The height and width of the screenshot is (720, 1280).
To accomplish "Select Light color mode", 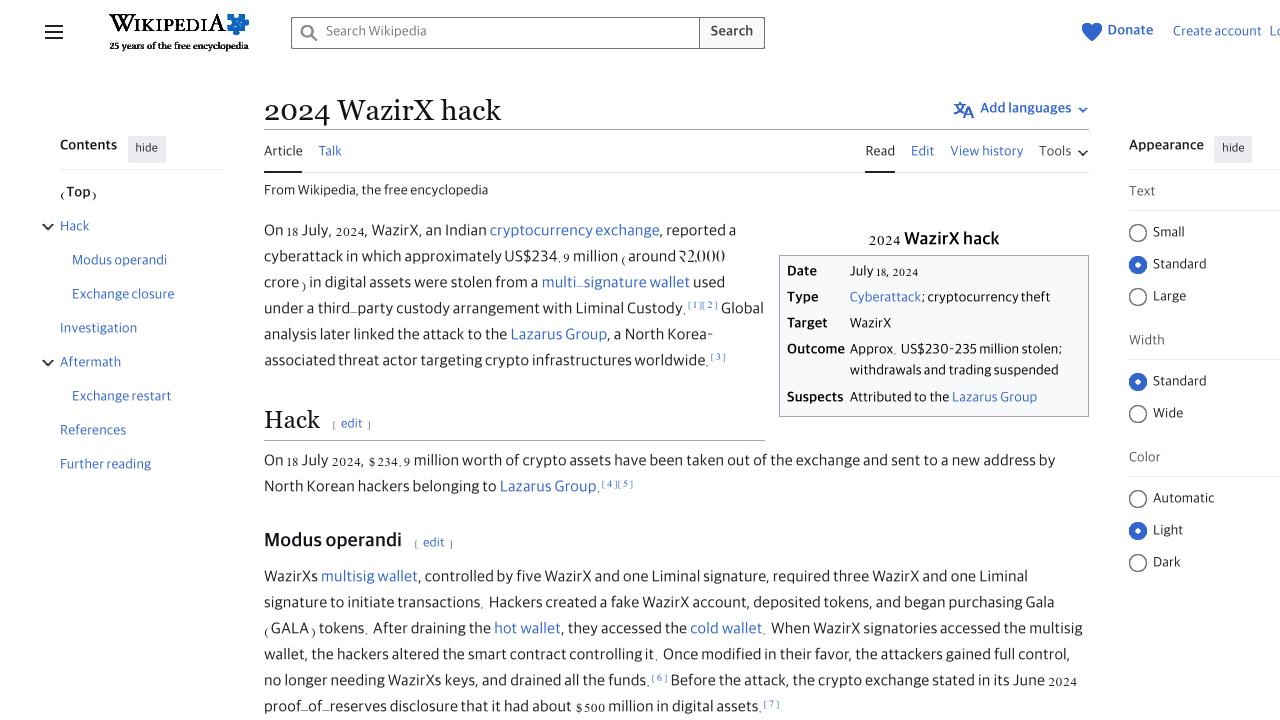I will coord(1138,531).
